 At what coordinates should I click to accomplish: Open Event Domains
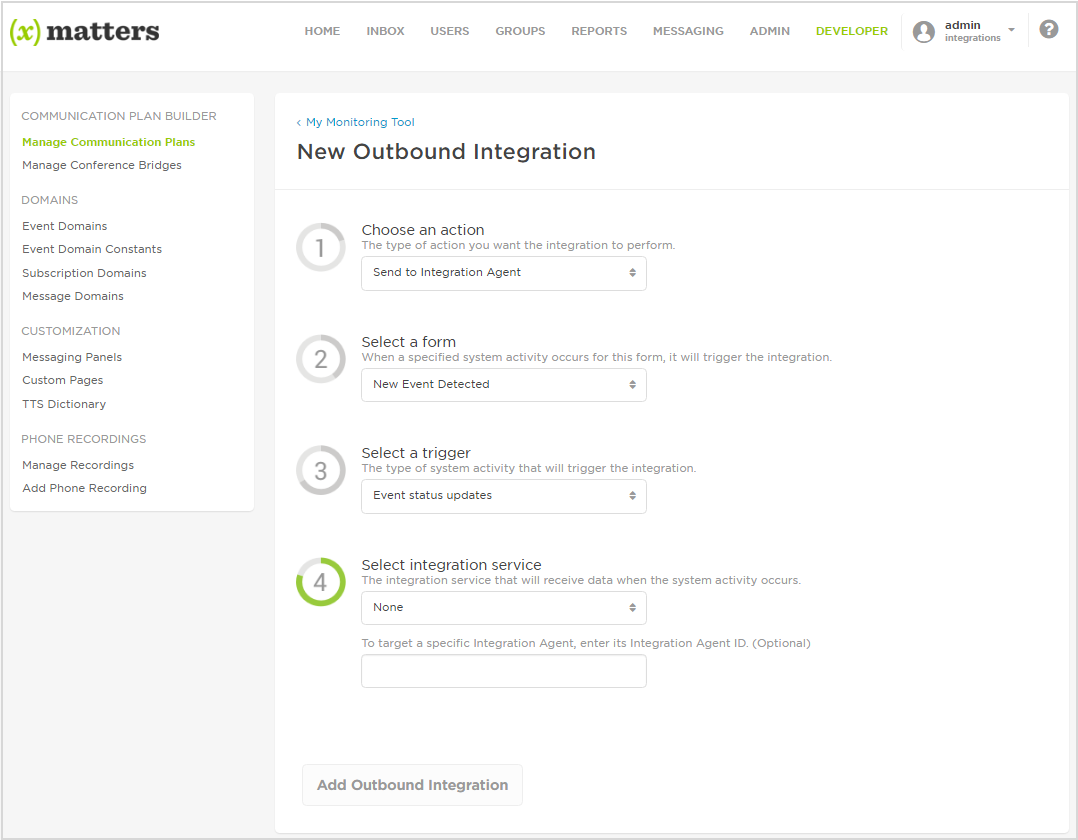click(65, 226)
